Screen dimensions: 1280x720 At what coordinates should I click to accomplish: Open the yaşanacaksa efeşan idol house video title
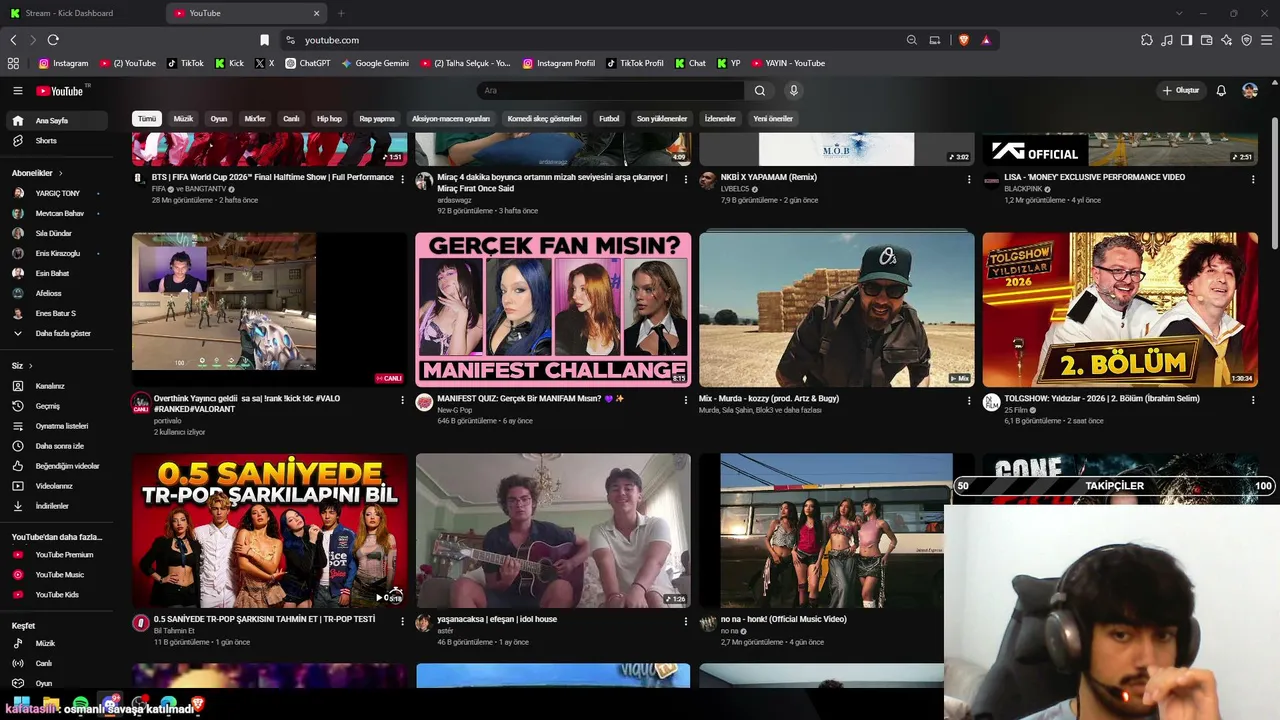[497, 619]
